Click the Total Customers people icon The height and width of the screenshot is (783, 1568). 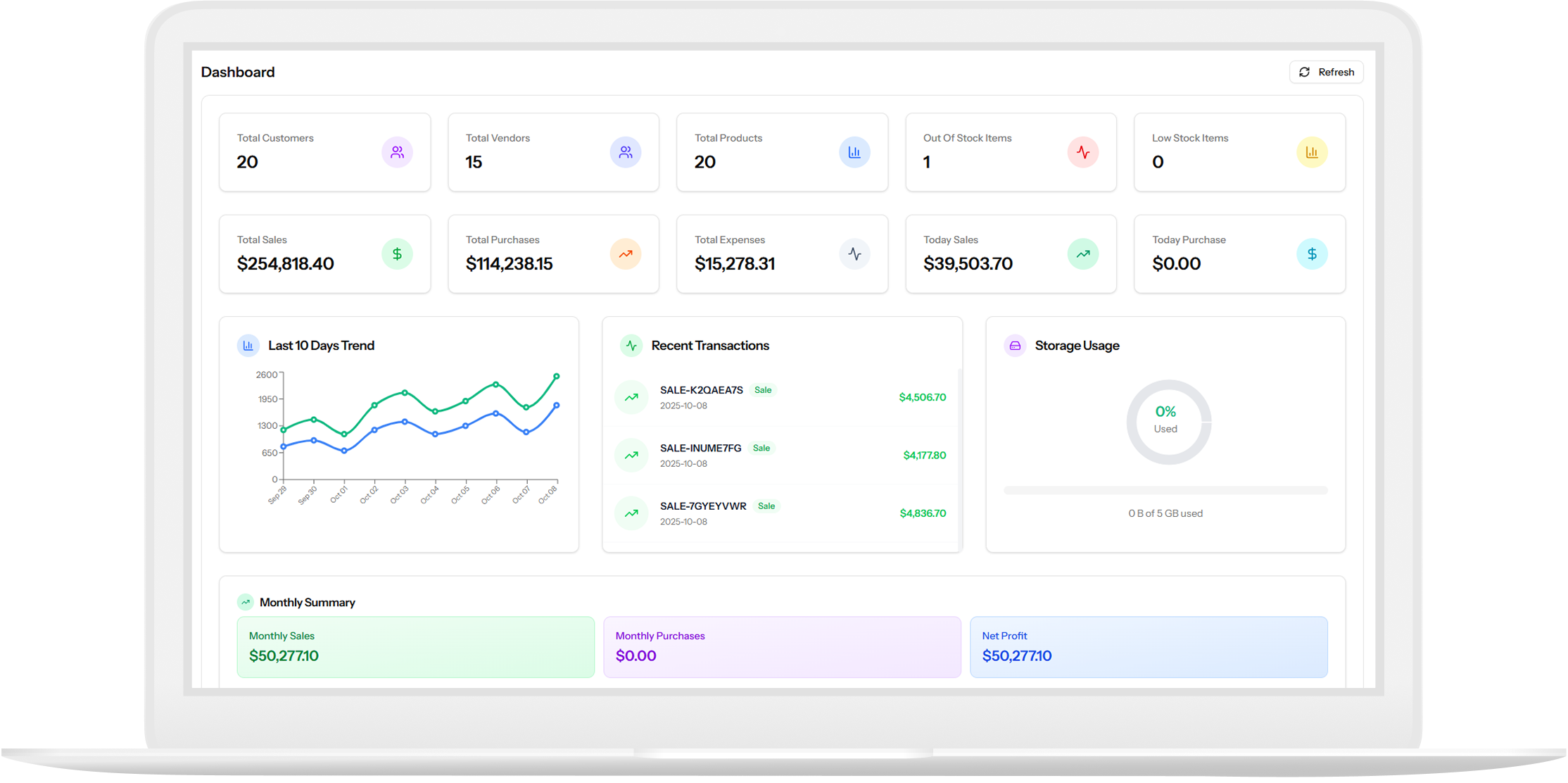click(x=397, y=152)
